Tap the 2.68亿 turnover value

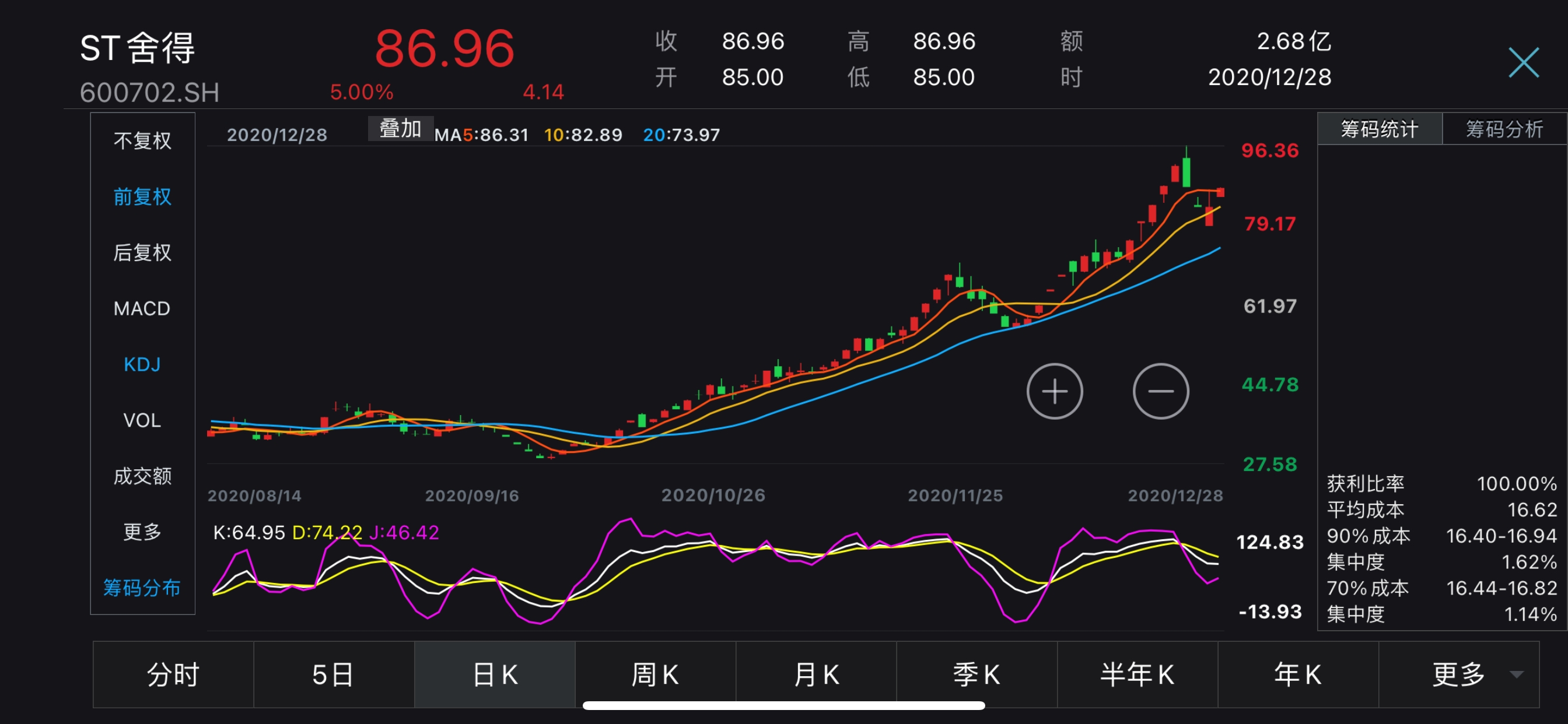pos(1293,41)
